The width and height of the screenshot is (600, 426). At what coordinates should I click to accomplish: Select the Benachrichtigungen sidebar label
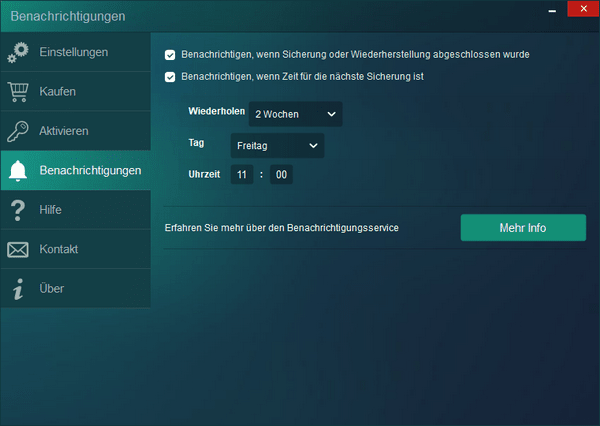tap(90, 170)
